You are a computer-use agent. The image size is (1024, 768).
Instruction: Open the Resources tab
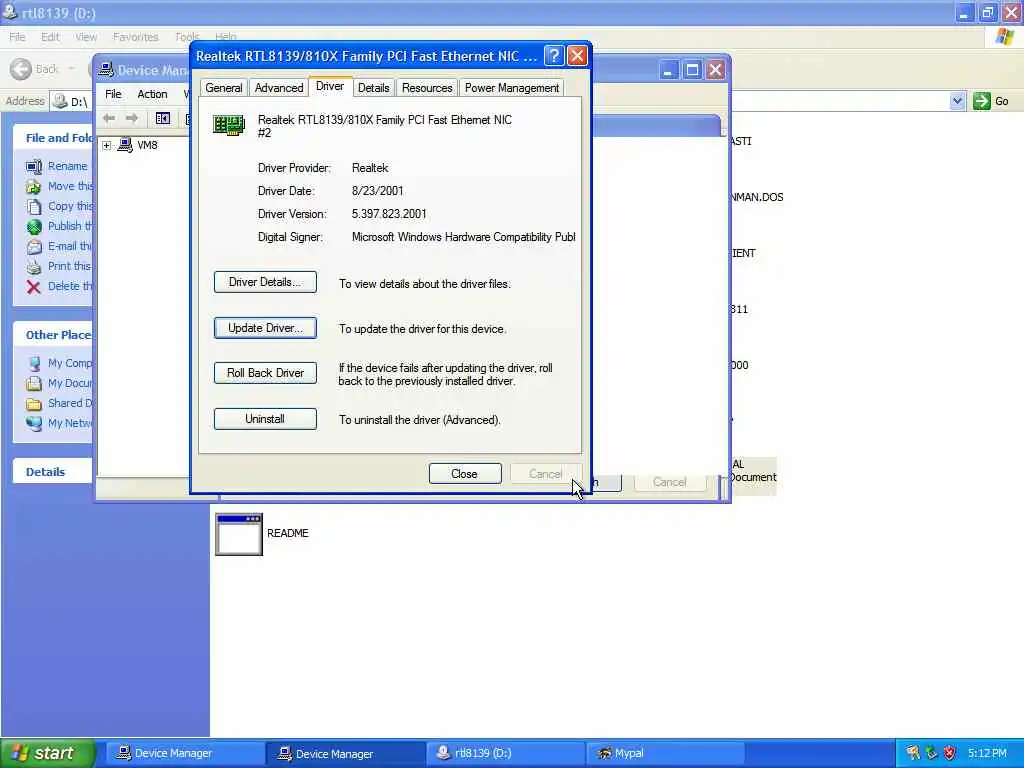click(x=427, y=88)
